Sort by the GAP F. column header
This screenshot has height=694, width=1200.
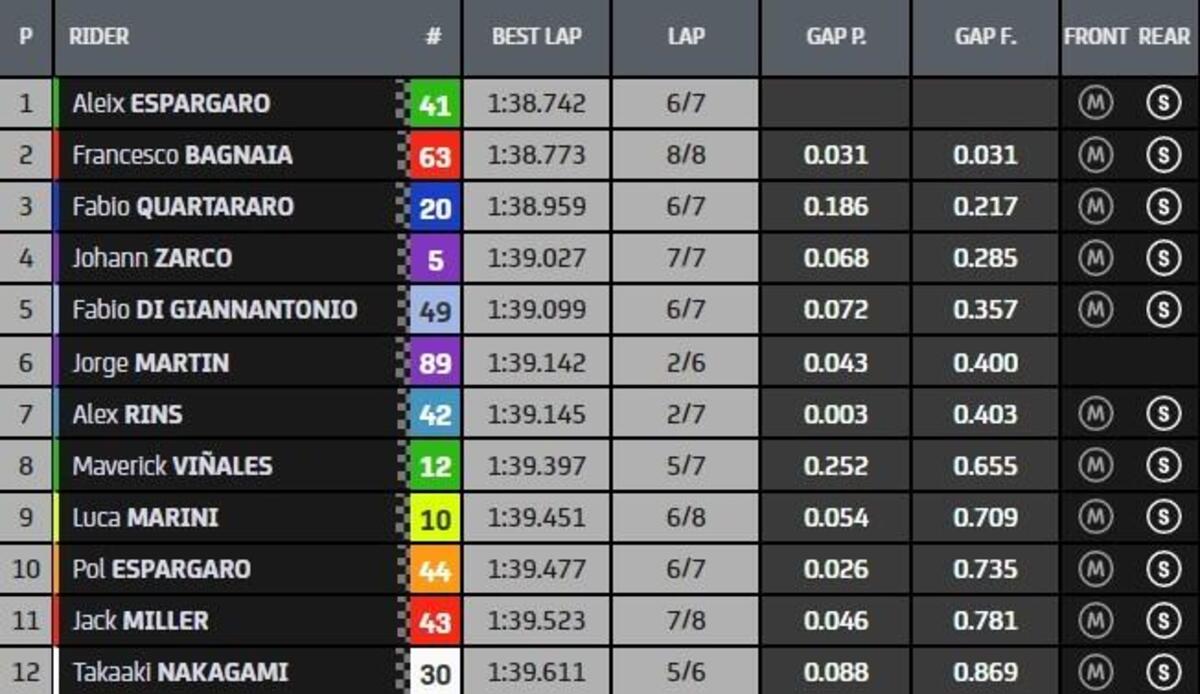coord(985,37)
